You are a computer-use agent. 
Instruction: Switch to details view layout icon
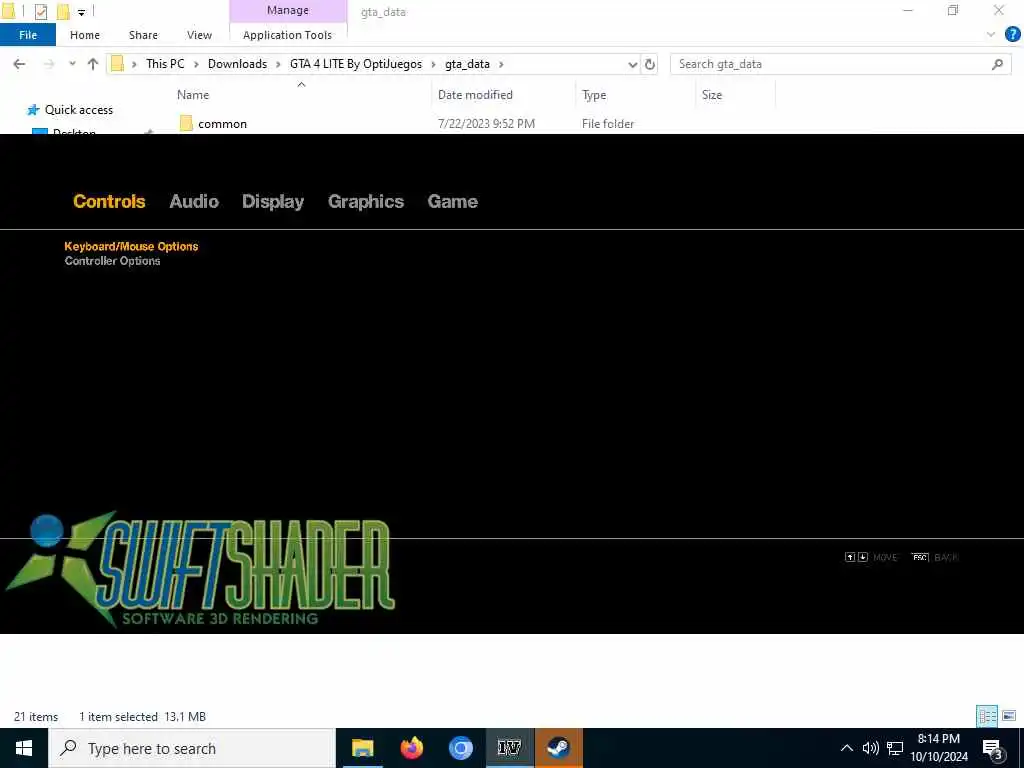click(x=987, y=716)
